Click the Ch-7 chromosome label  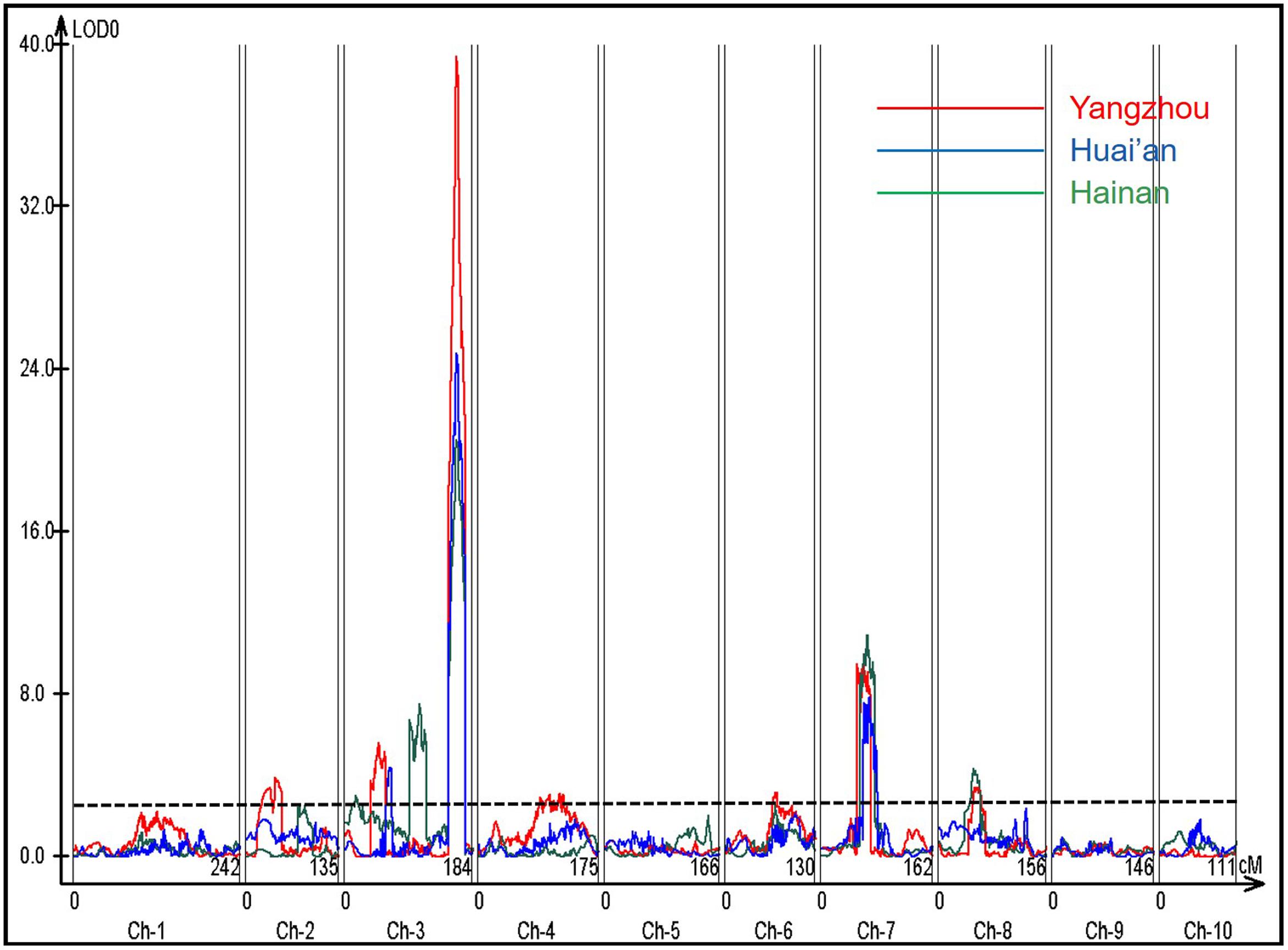point(876,930)
